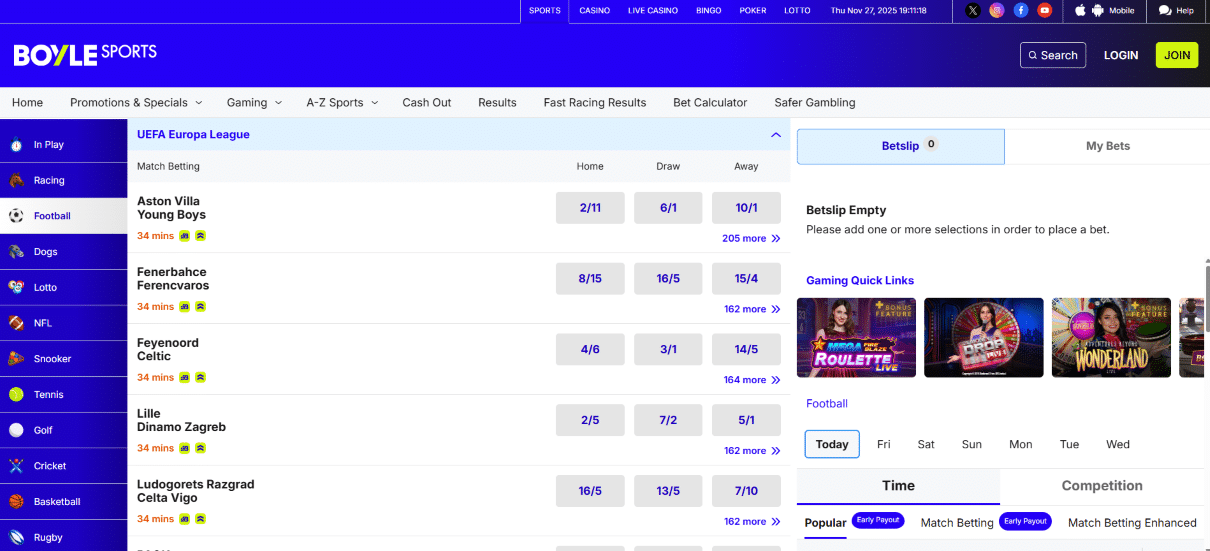Expand the Promotions & Specials dropdown
The image size is (1210, 551).
136,103
